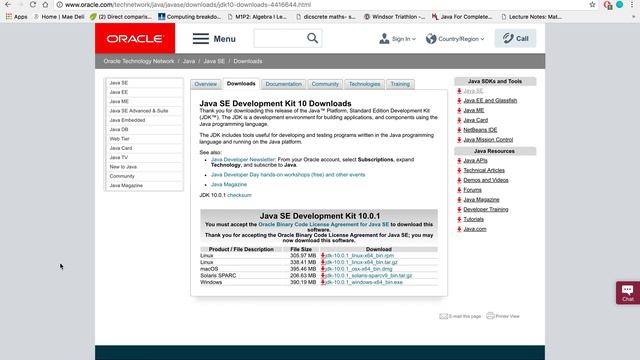Switch to the Community tab

(325, 84)
